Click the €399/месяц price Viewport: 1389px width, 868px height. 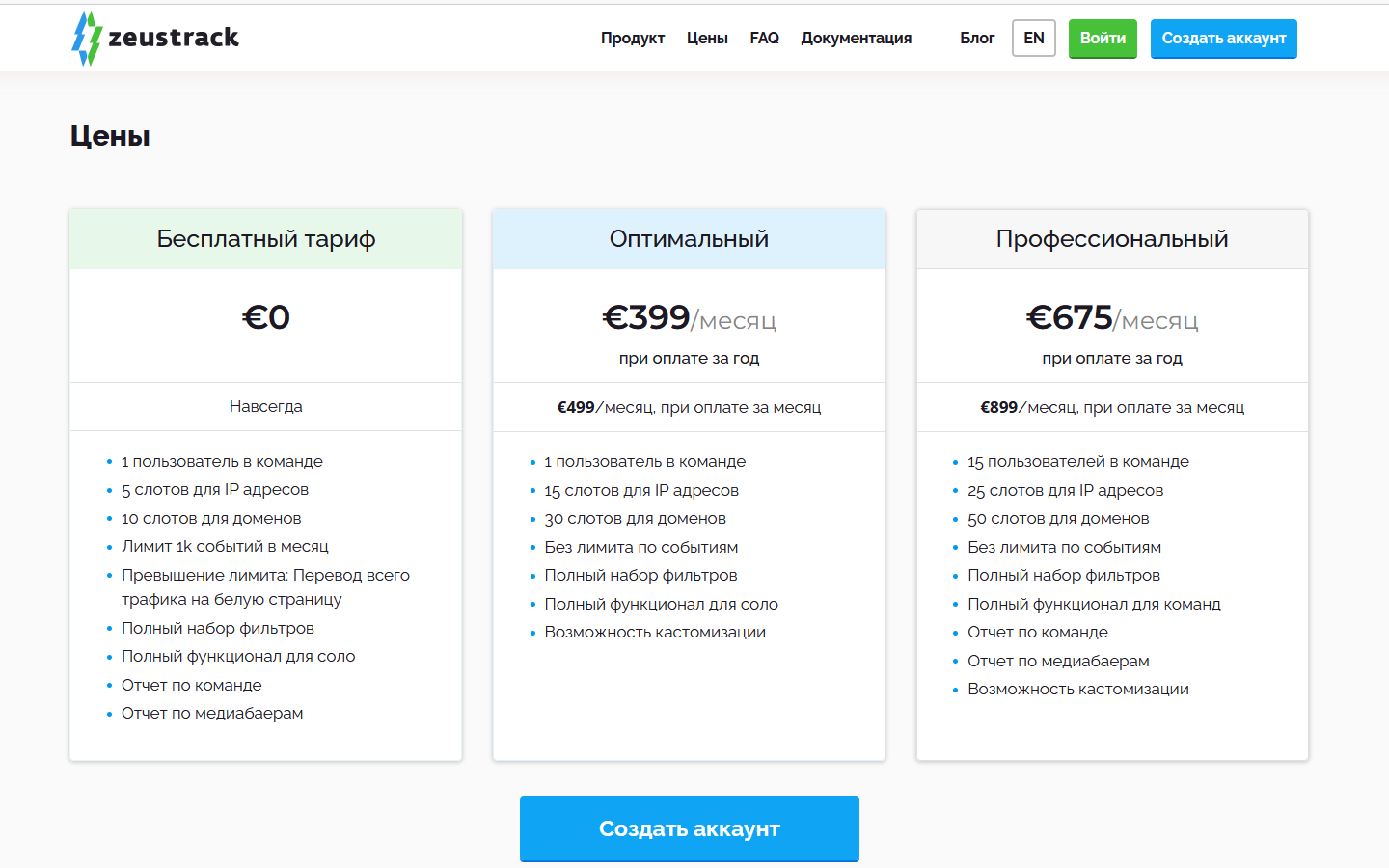[x=690, y=318]
